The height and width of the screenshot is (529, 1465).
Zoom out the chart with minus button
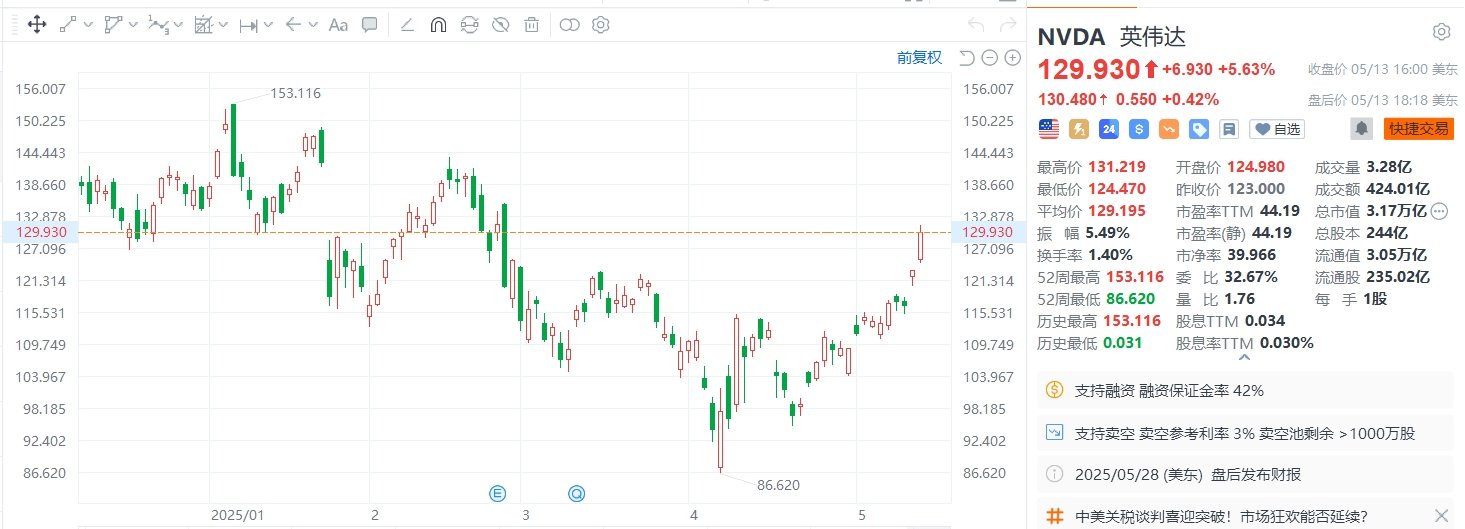click(x=988, y=58)
